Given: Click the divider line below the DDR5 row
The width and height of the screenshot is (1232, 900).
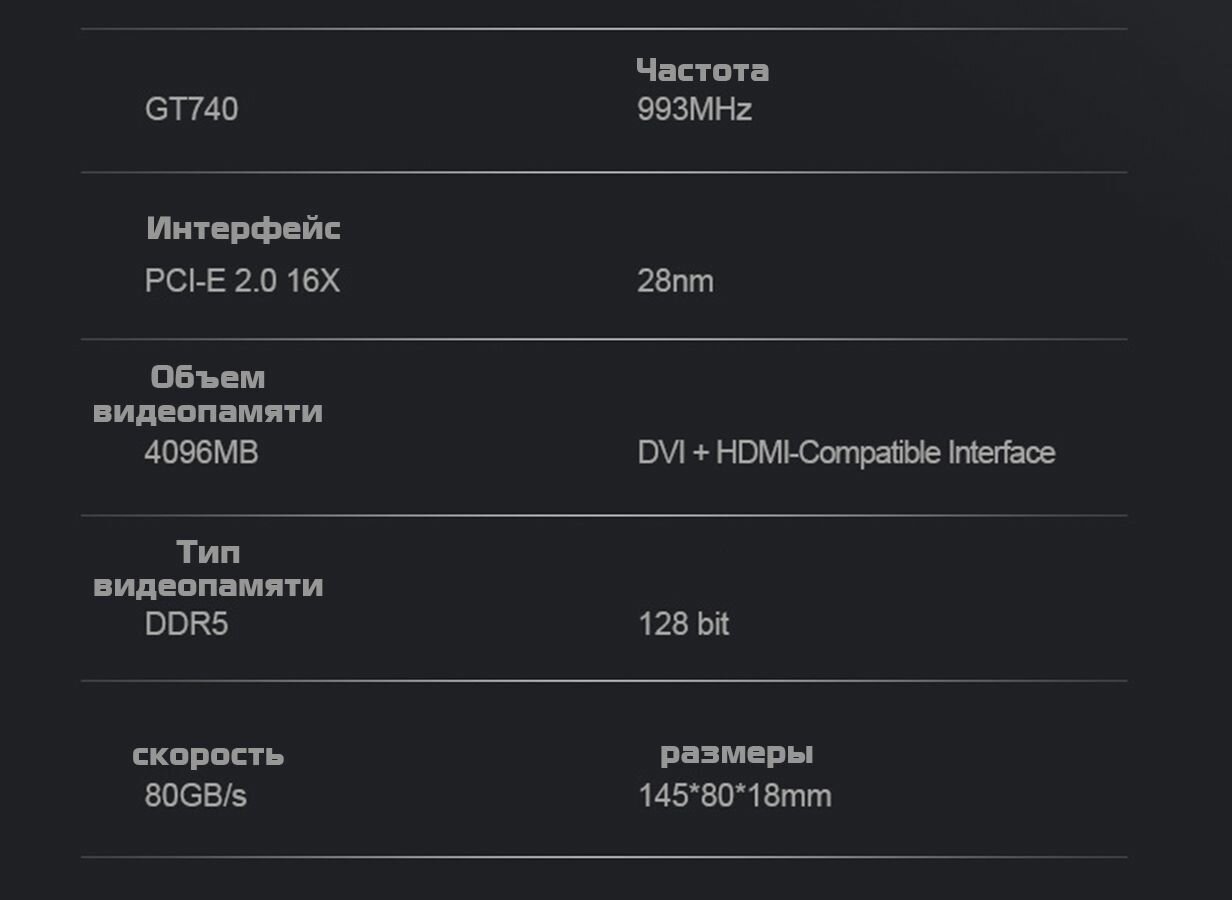Looking at the screenshot, I should pos(604,681).
